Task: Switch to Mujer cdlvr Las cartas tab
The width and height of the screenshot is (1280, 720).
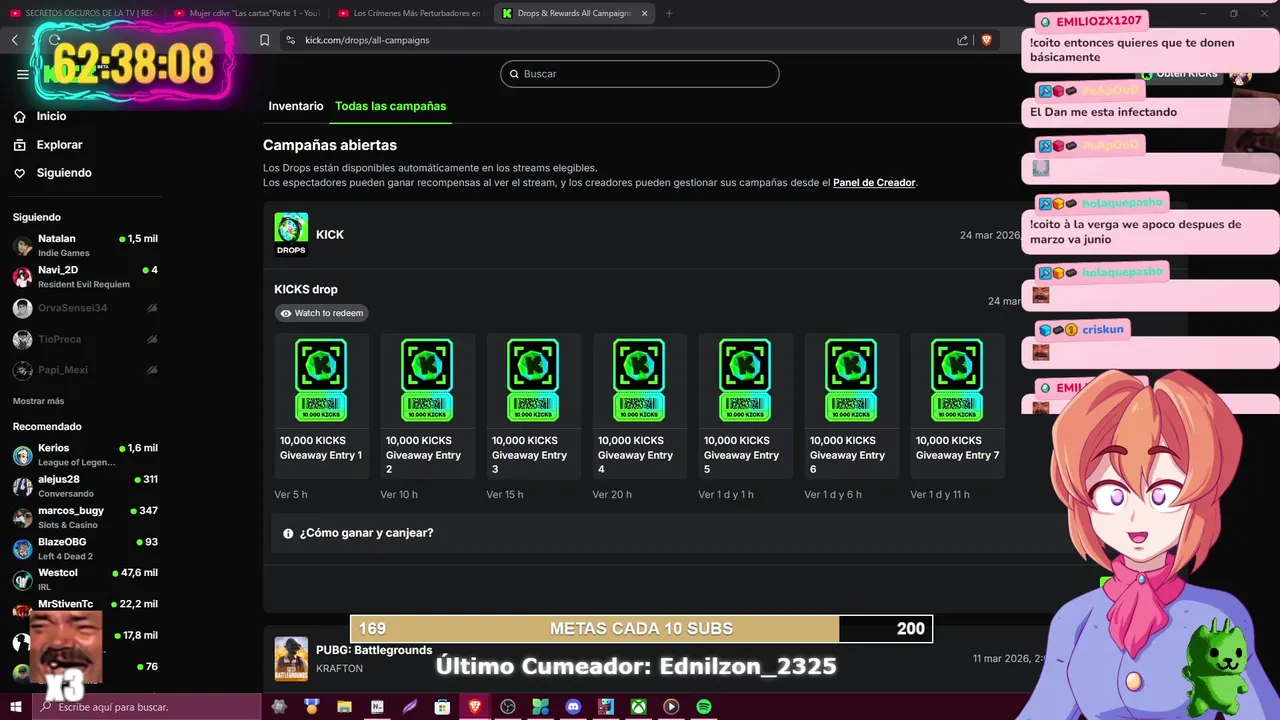Action: (246, 13)
